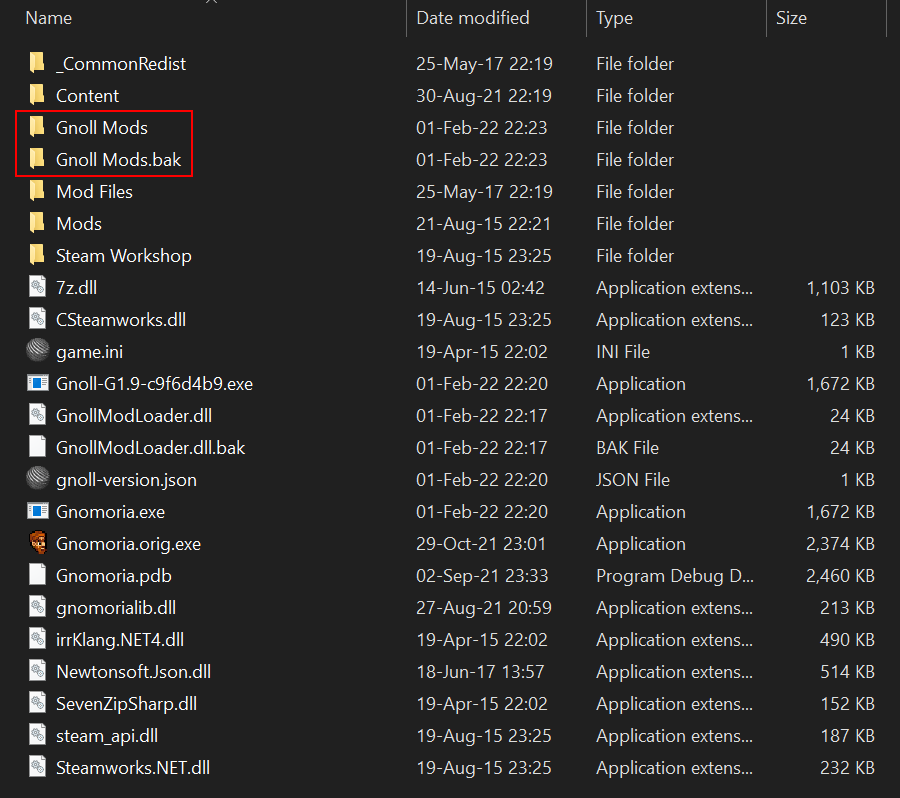Click the 7z.dll file icon
900x798 pixels.
(x=37, y=287)
